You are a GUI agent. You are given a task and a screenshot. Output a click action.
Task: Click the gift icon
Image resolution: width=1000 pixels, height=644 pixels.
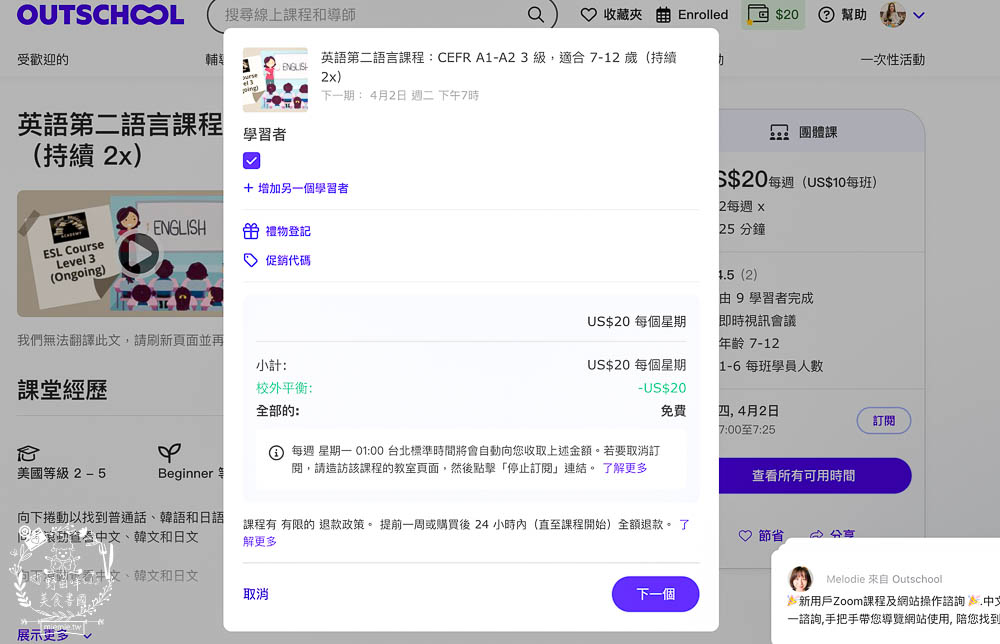click(x=251, y=231)
